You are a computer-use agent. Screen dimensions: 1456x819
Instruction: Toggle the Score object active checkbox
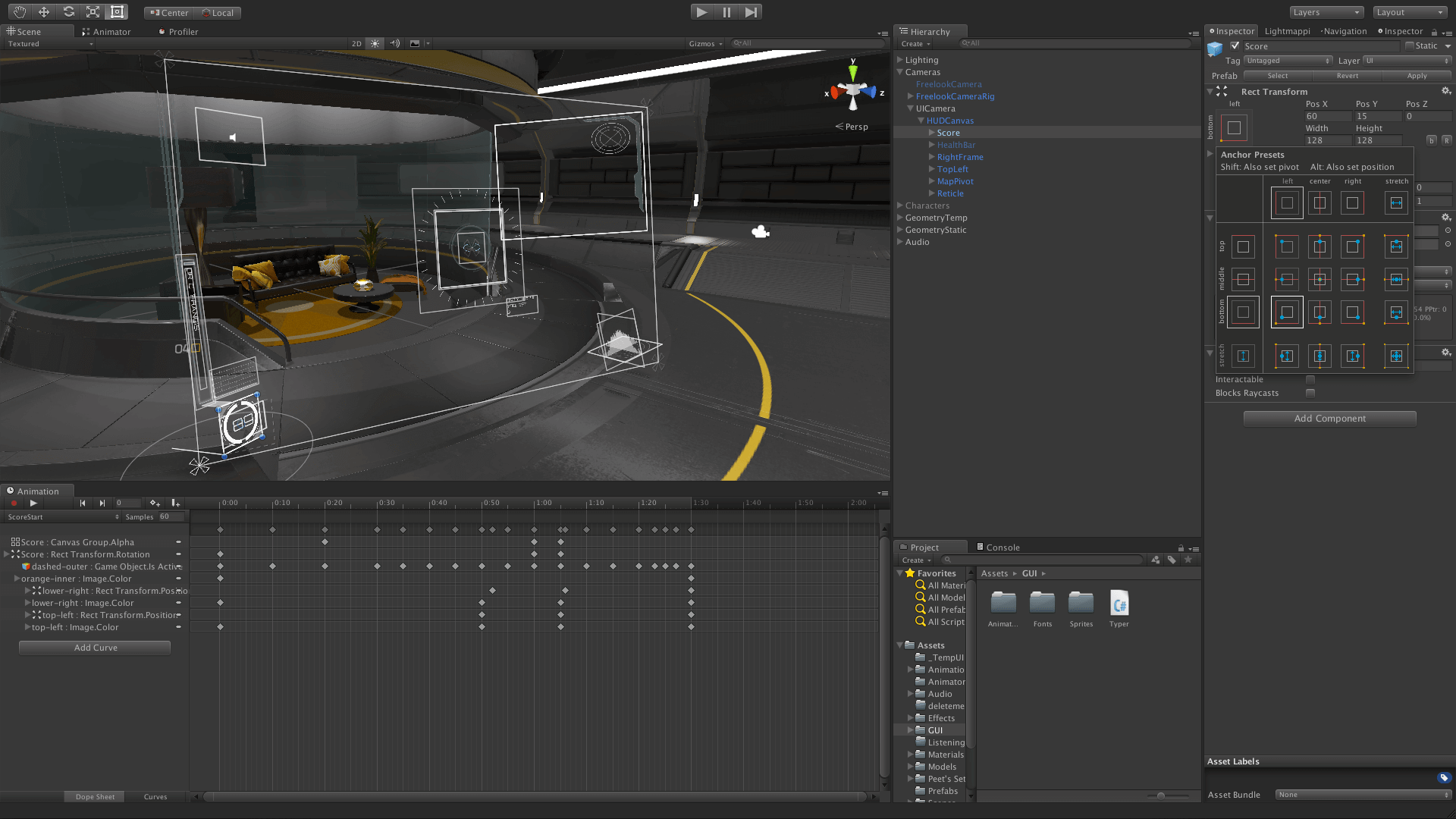point(1235,45)
